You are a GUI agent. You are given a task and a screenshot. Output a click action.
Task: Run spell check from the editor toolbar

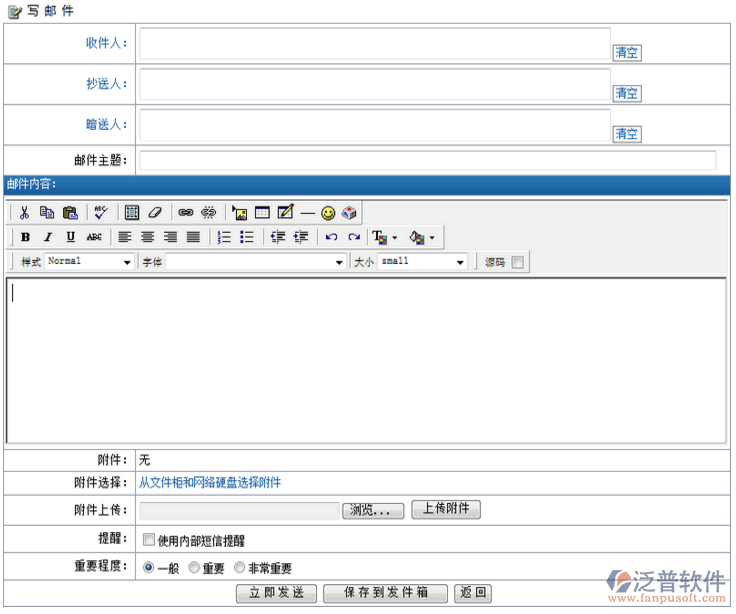[x=100, y=213]
